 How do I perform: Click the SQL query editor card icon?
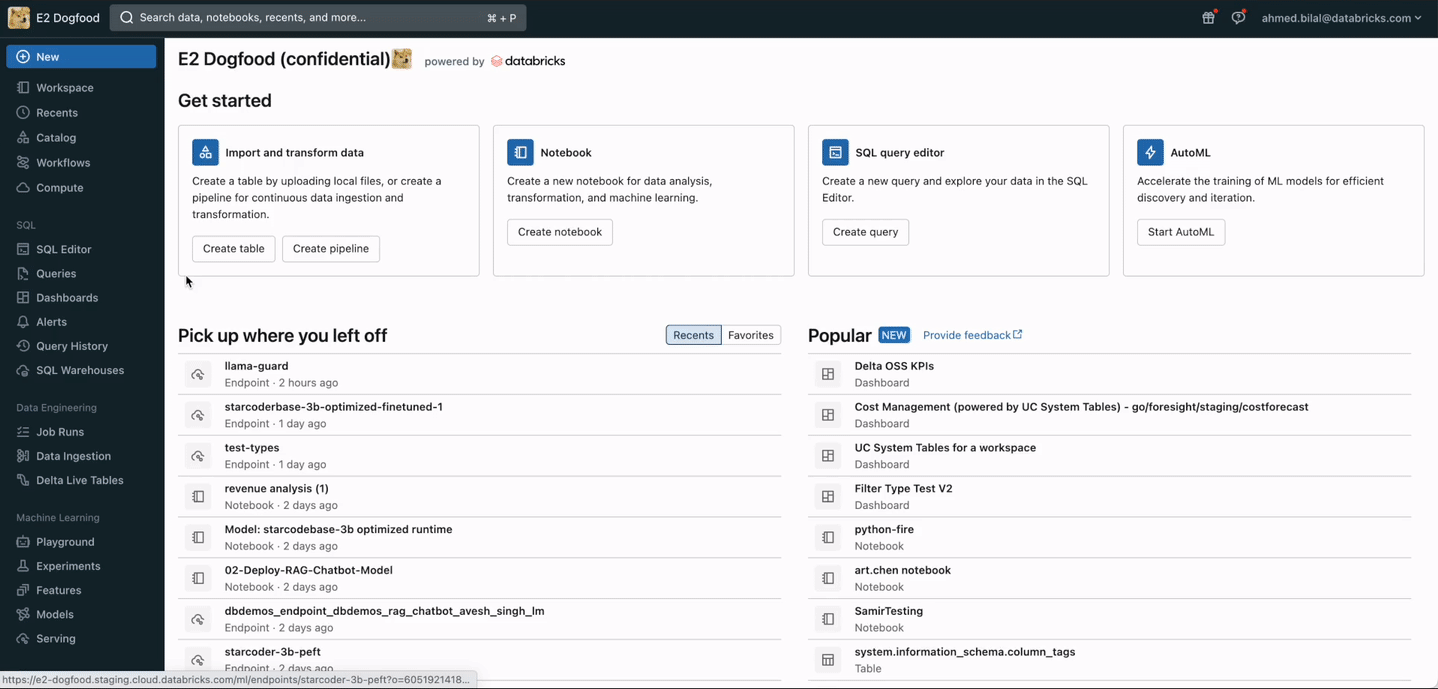pos(835,152)
